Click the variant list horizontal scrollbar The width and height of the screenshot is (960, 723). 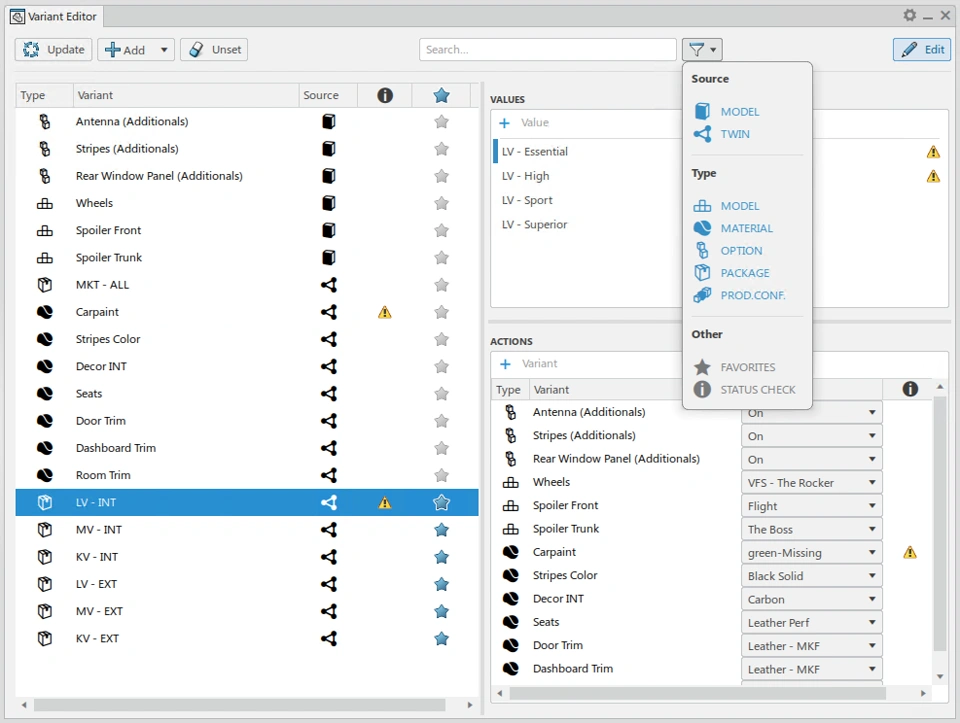click(x=239, y=705)
